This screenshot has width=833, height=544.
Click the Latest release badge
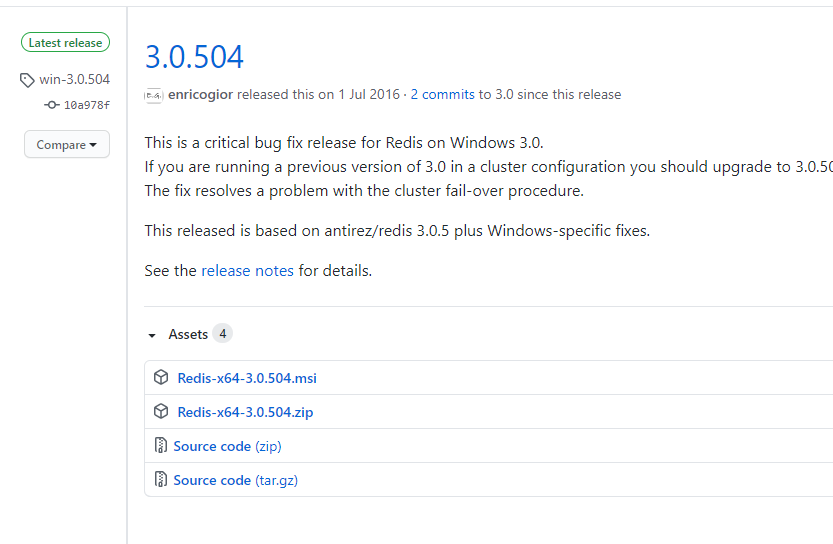pos(65,42)
